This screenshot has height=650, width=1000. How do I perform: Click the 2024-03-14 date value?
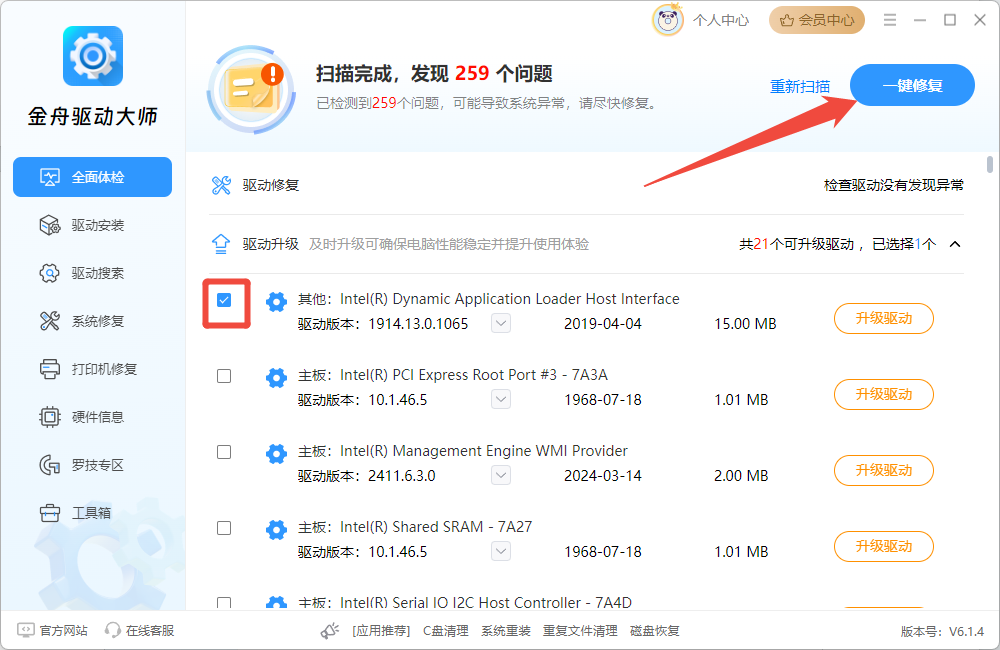pyautogui.click(x=603, y=476)
